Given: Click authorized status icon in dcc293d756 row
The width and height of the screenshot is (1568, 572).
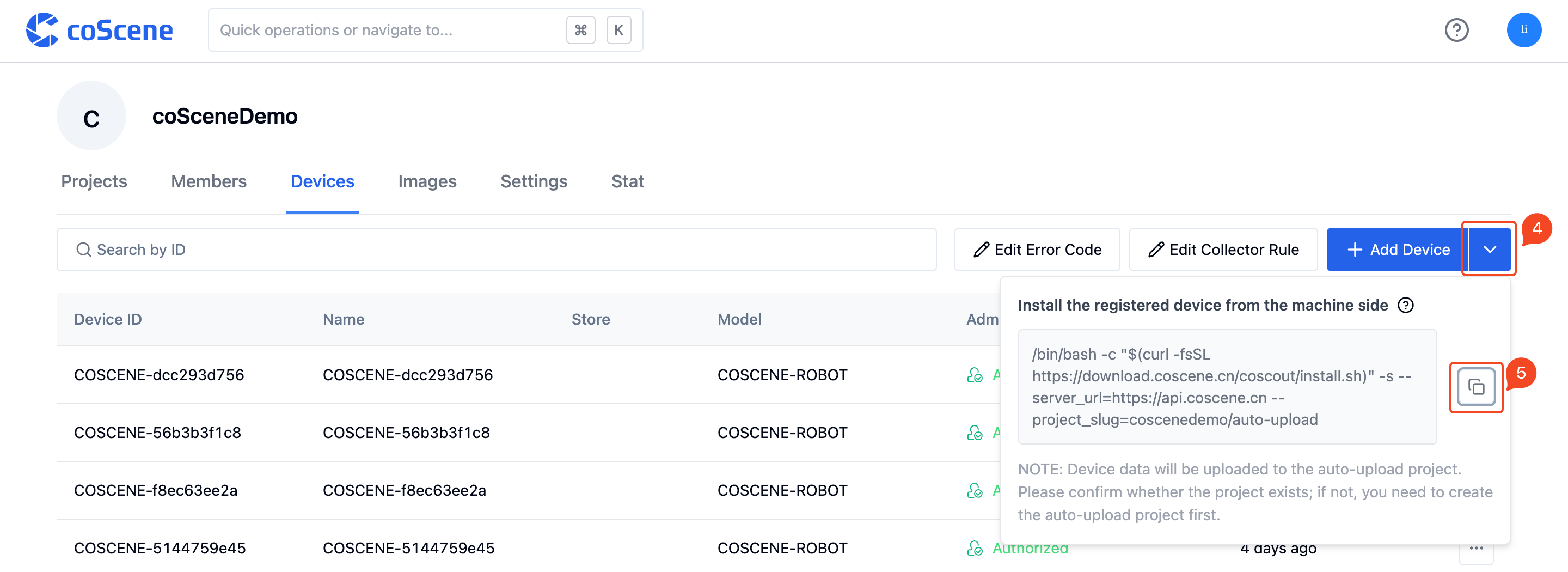Looking at the screenshot, I should click(x=975, y=375).
